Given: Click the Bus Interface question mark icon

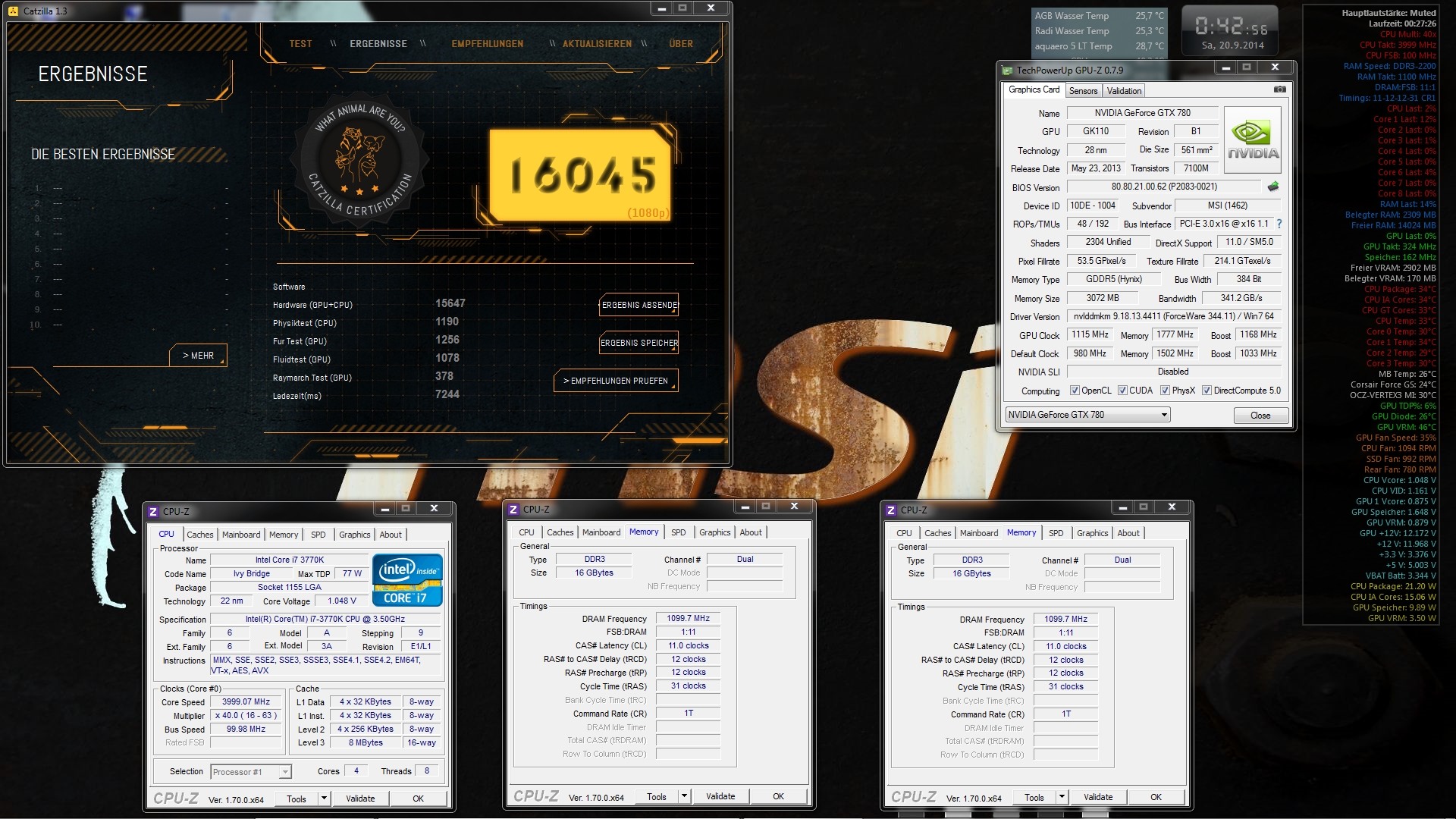Looking at the screenshot, I should coord(1279,224).
